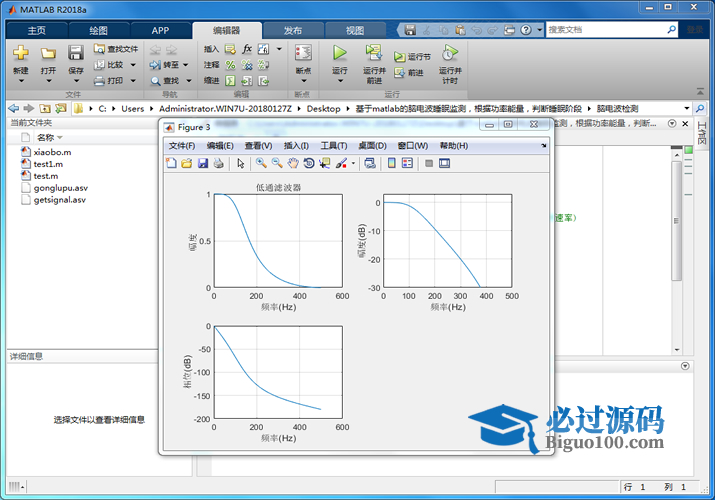Switch to the 绘图 (Plots) tab
The image size is (715, 500).
pos(98,31)
